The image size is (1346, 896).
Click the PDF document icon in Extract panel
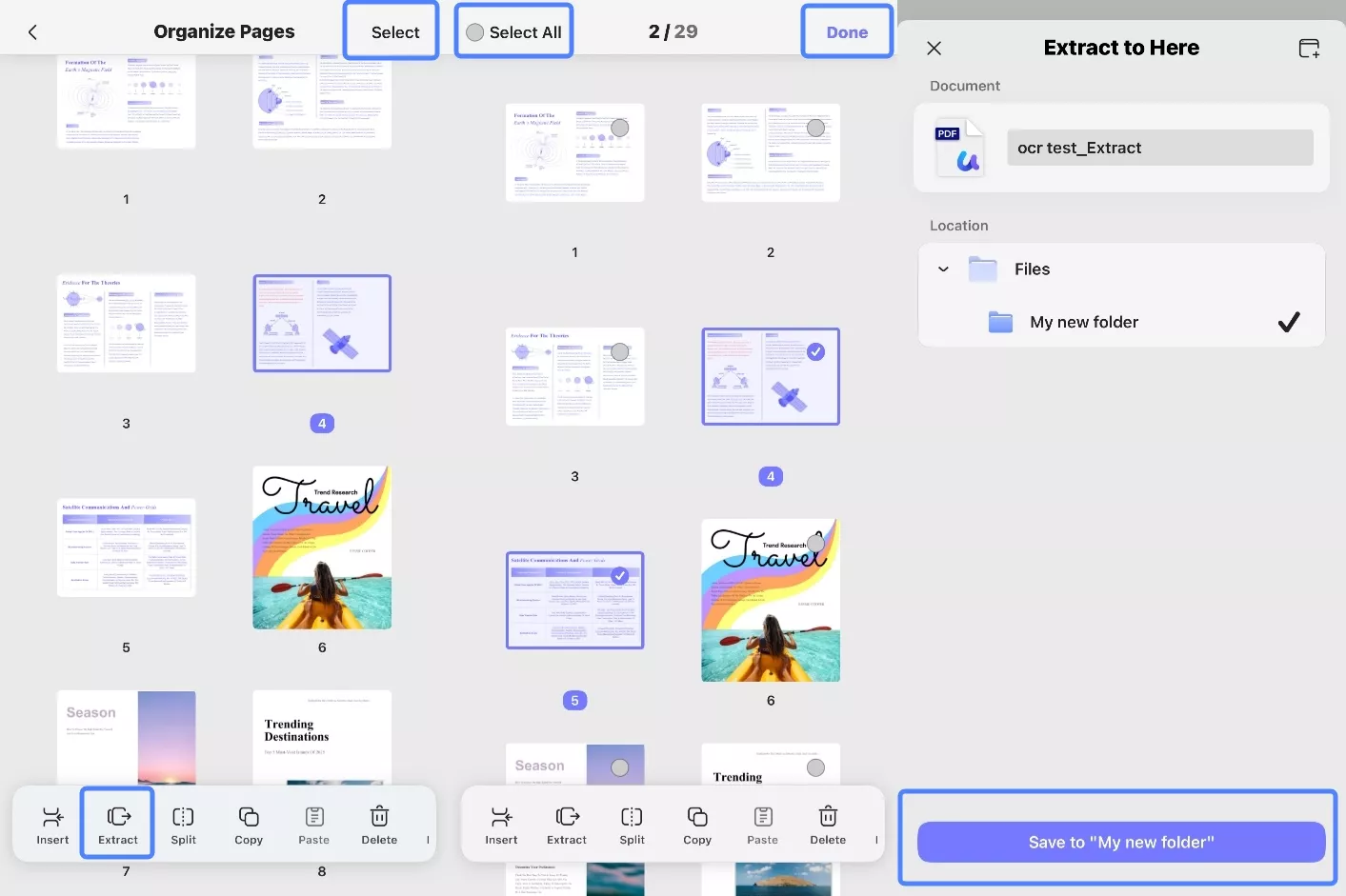960,148
